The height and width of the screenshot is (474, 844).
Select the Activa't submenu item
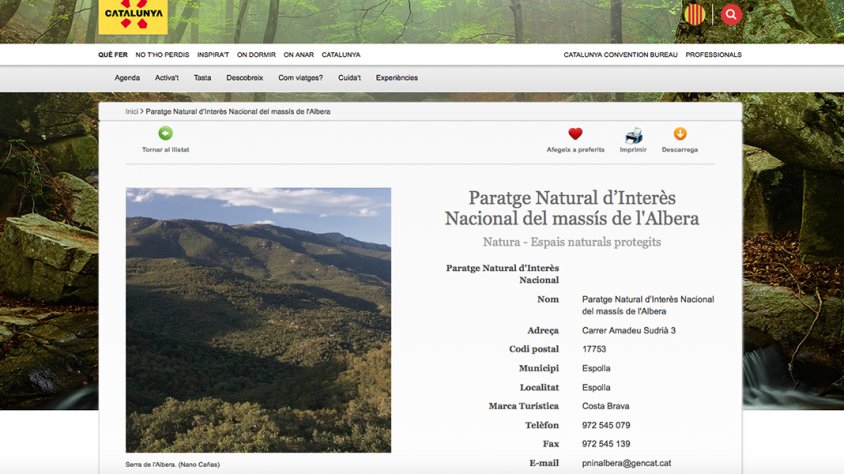[166, 78]
